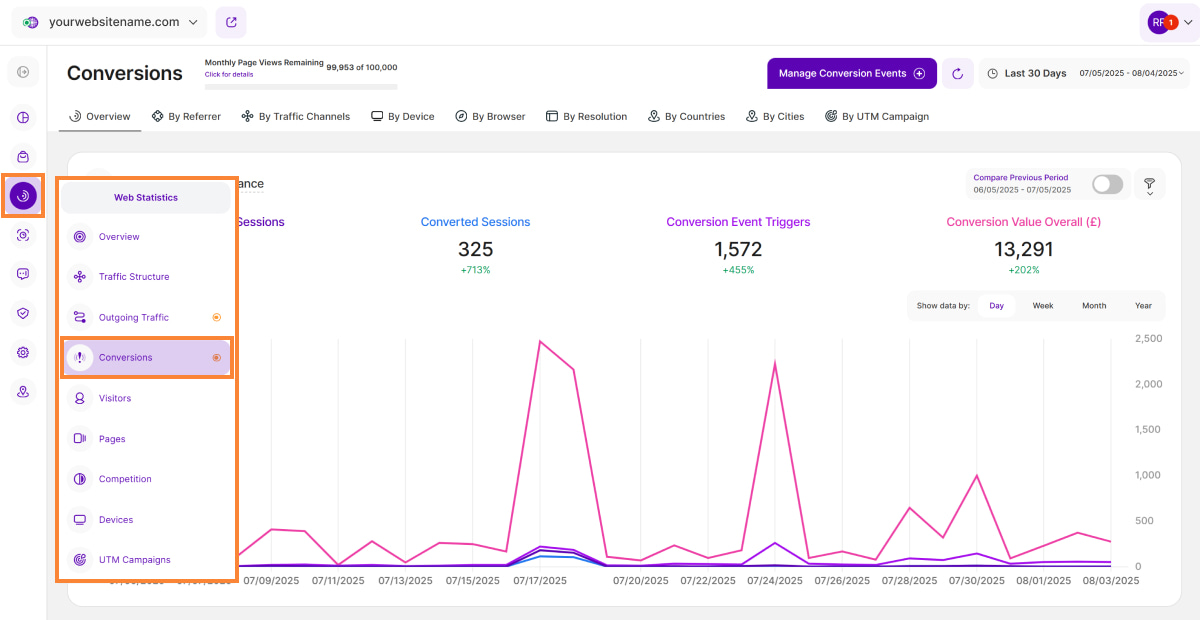Image resolution: width=1200 pixels, height=620 pixels.
Task: Expand the collapsed sidebar arrow icon
Action: pyautogui.click(x=23, y=72)
